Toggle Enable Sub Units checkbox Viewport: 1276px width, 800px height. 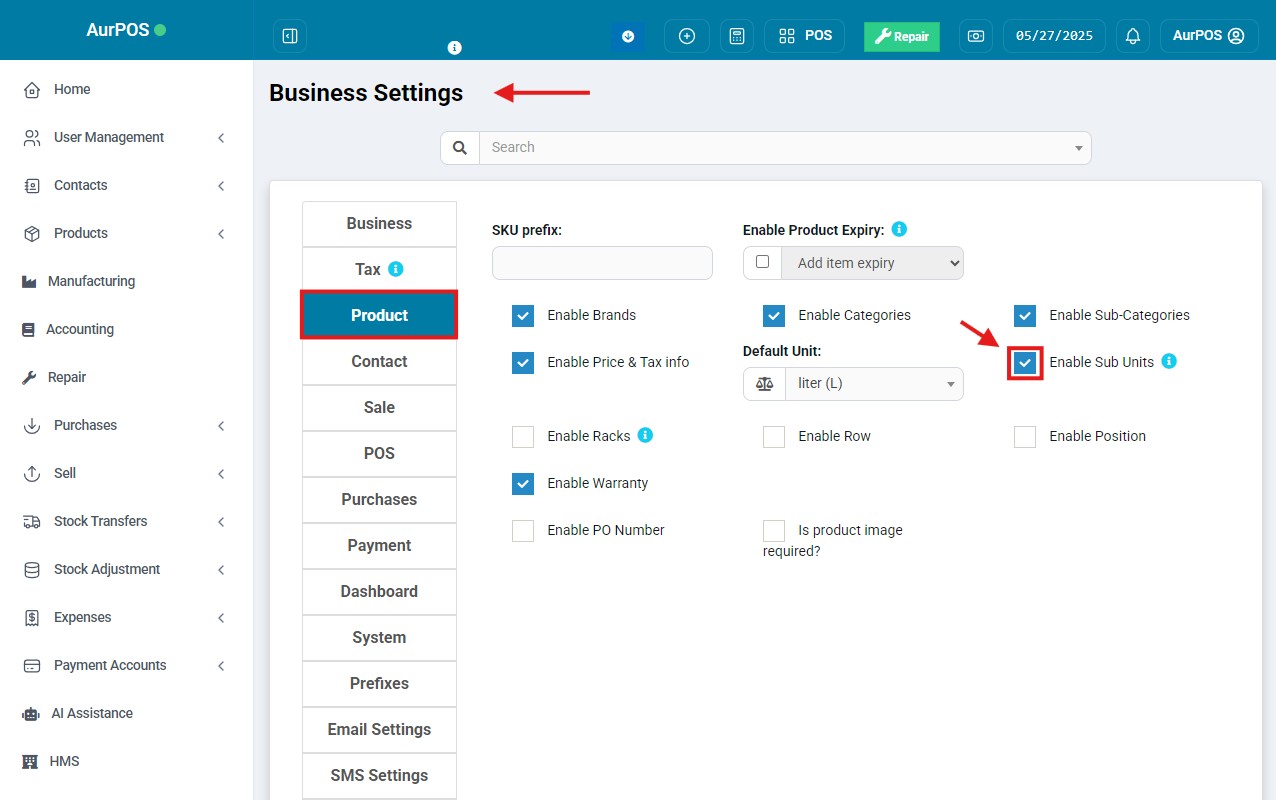tap(1025, 363)
